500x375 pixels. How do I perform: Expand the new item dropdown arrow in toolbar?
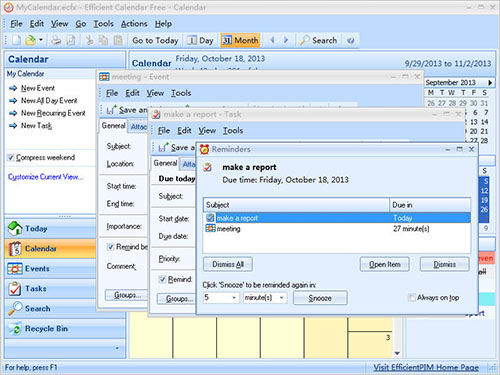point(41,40)
